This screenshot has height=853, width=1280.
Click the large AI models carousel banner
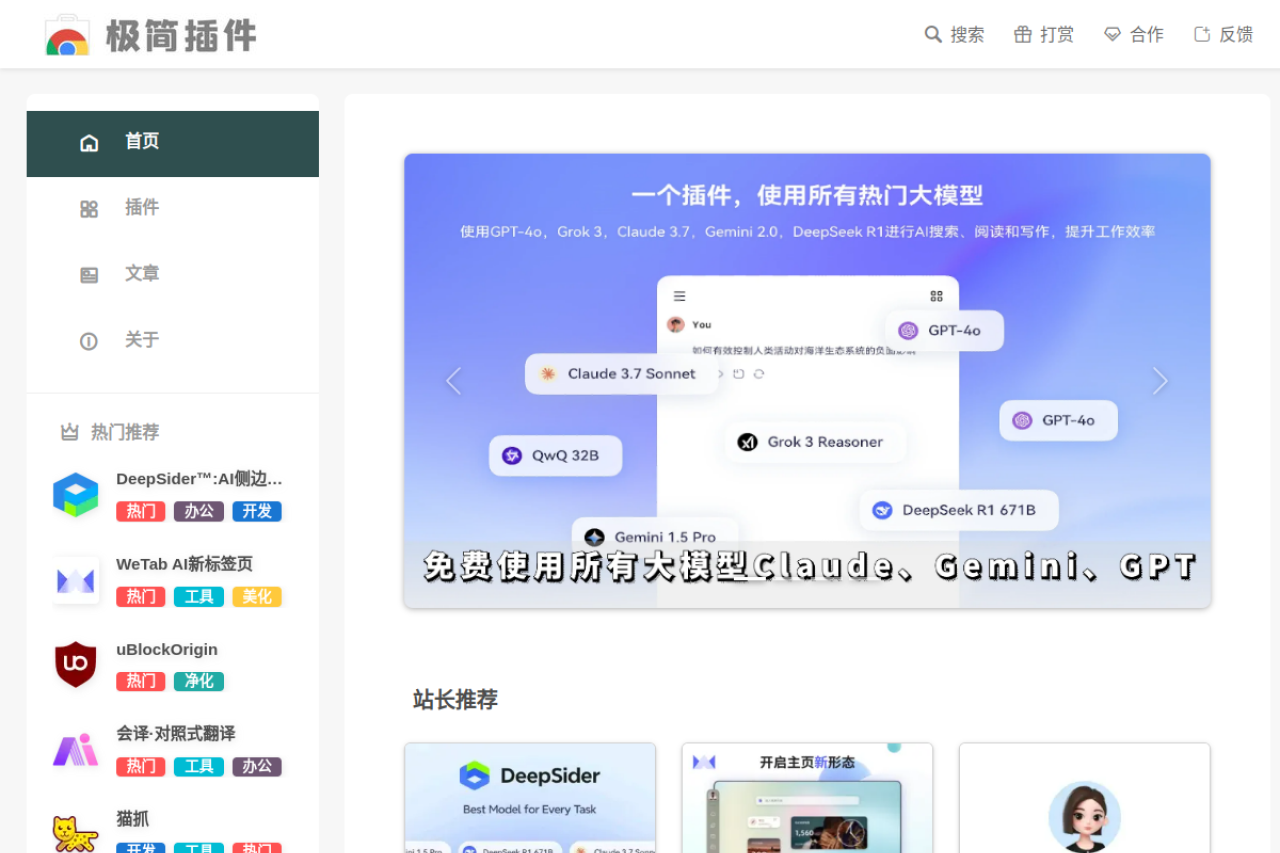click(x=807, y=380)
